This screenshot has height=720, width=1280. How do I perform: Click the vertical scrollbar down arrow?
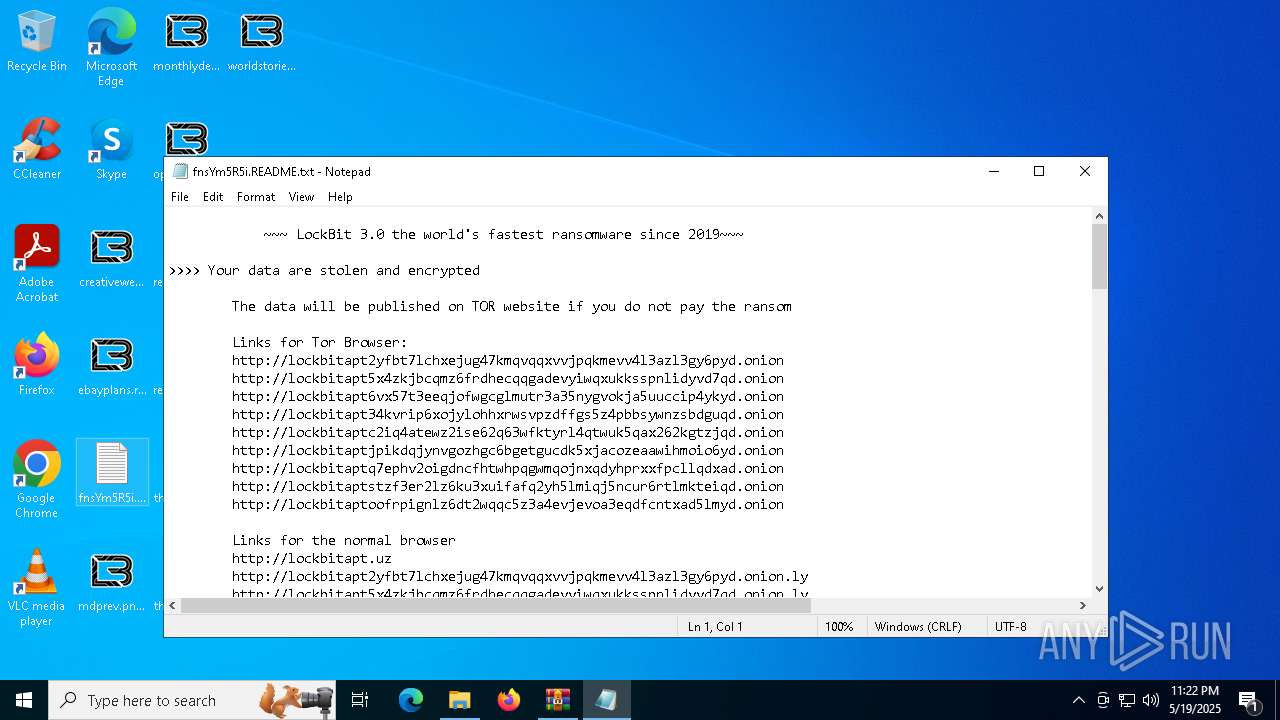tap(1099, 589)
